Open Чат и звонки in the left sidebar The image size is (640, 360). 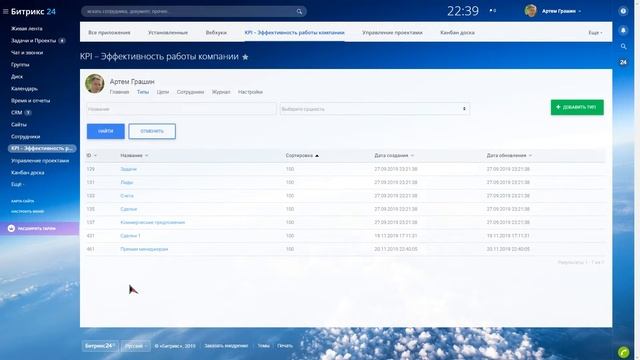27,53
